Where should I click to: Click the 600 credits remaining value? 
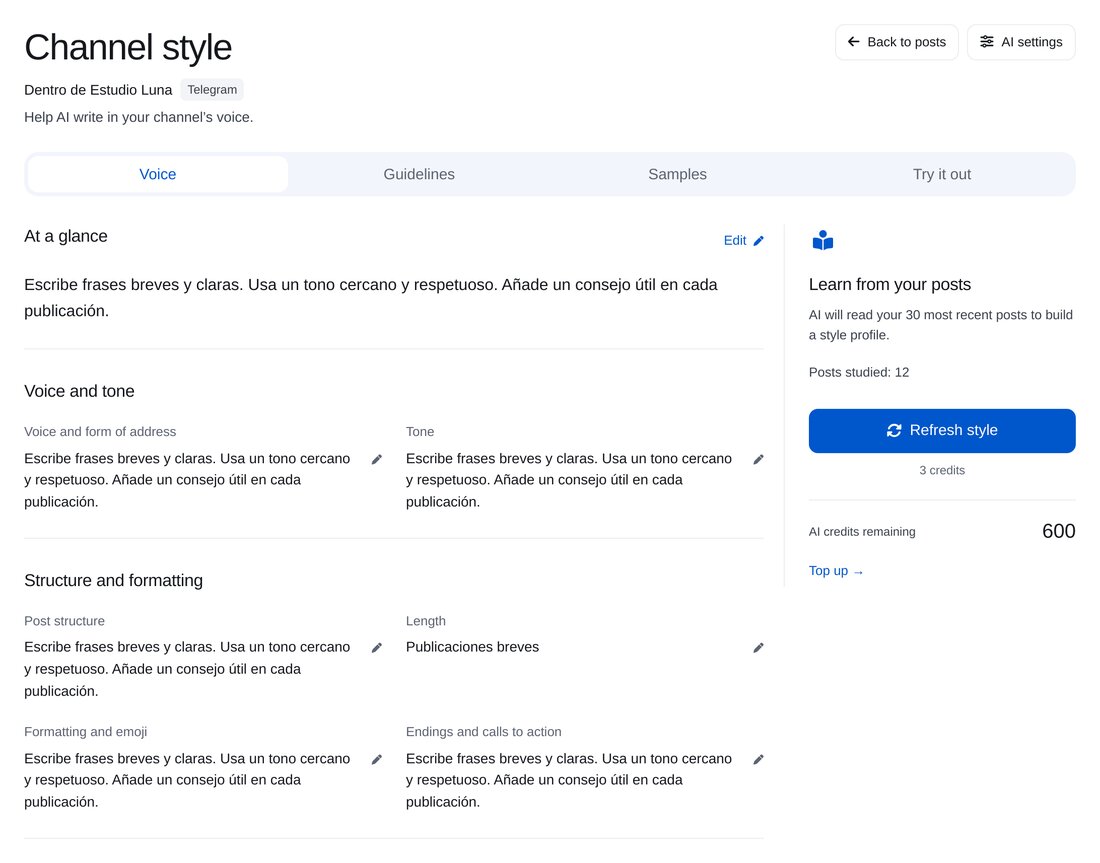click(x=1059, y=531)
